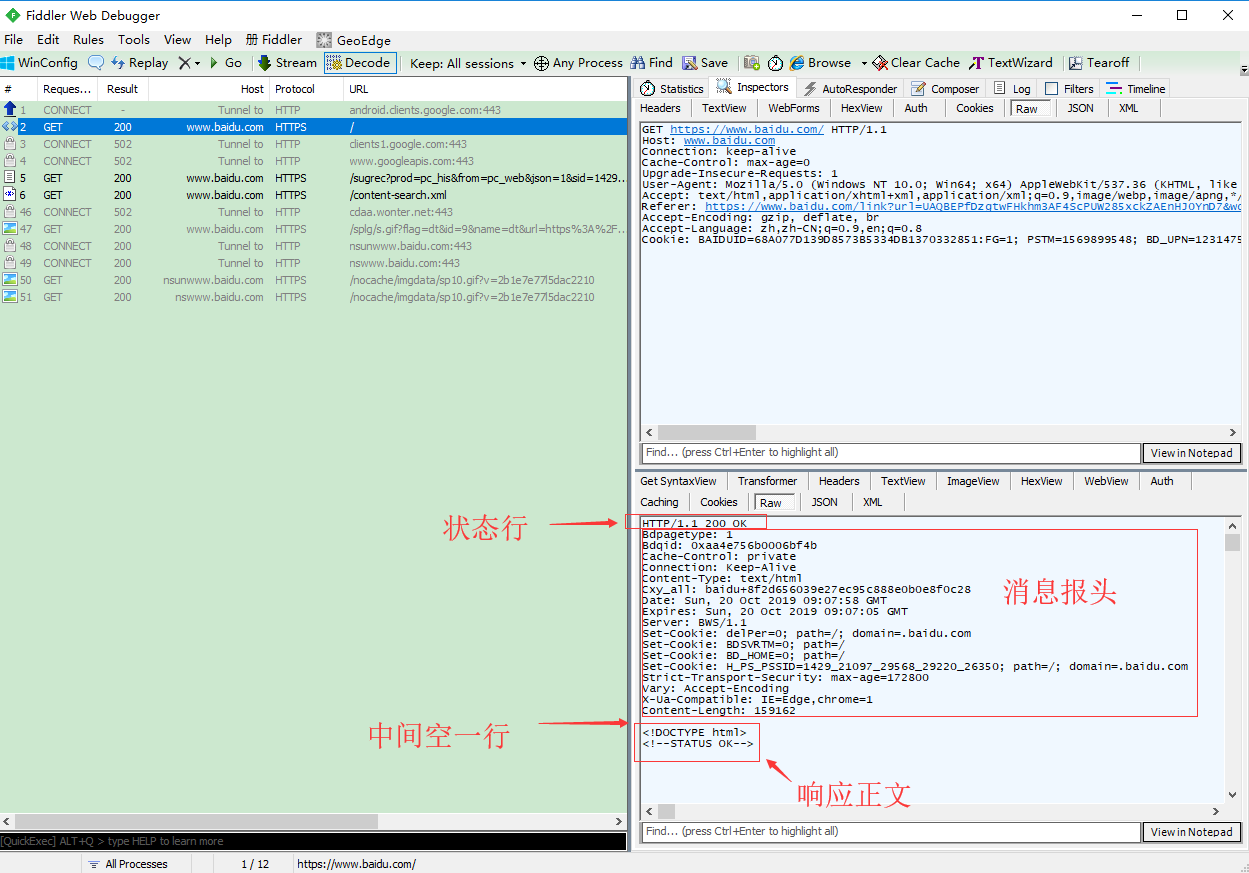Select session 6 /content-search.xml
Viewport: 1249px width, 873px height.
[313, 195]
